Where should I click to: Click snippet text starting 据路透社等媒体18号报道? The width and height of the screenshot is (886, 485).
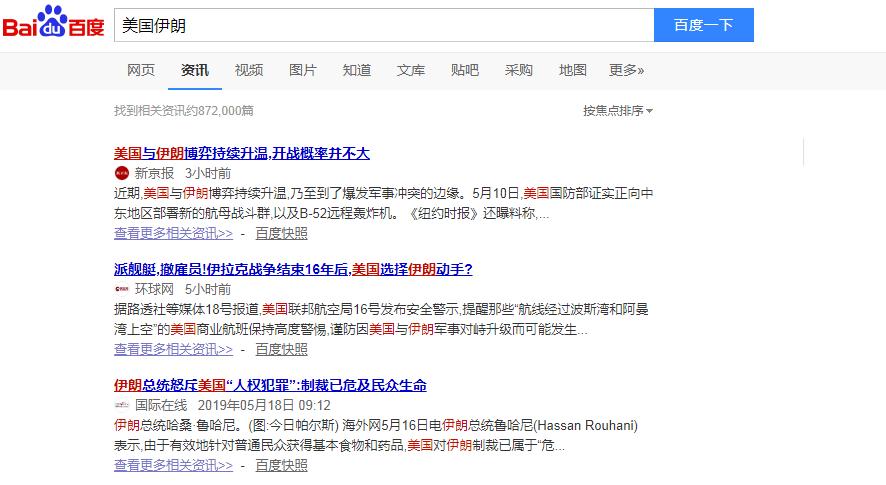pos(381,319)
